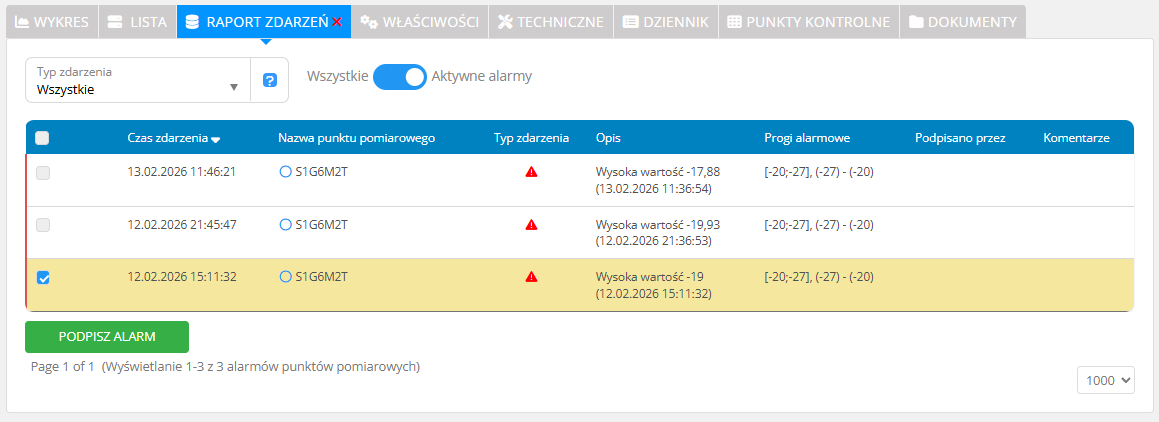Click the Progi alarmowe column header
1159x422 pixels.
coord(806,138)
